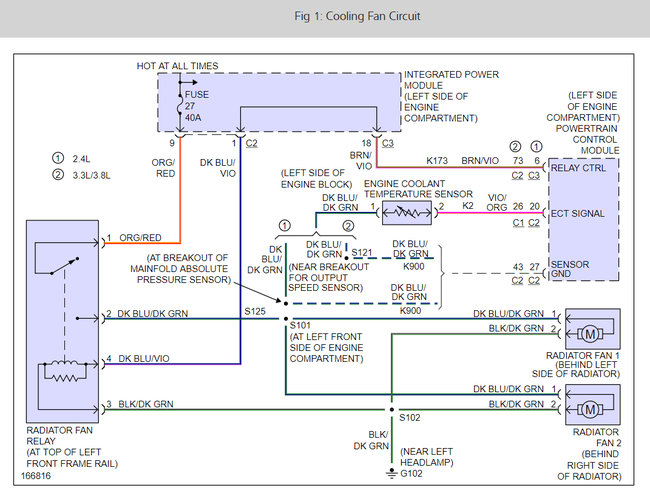Viewport: 650px width, 493px height.
Task: Click the '166816' diagram number
Action: (x=36, y=476)
